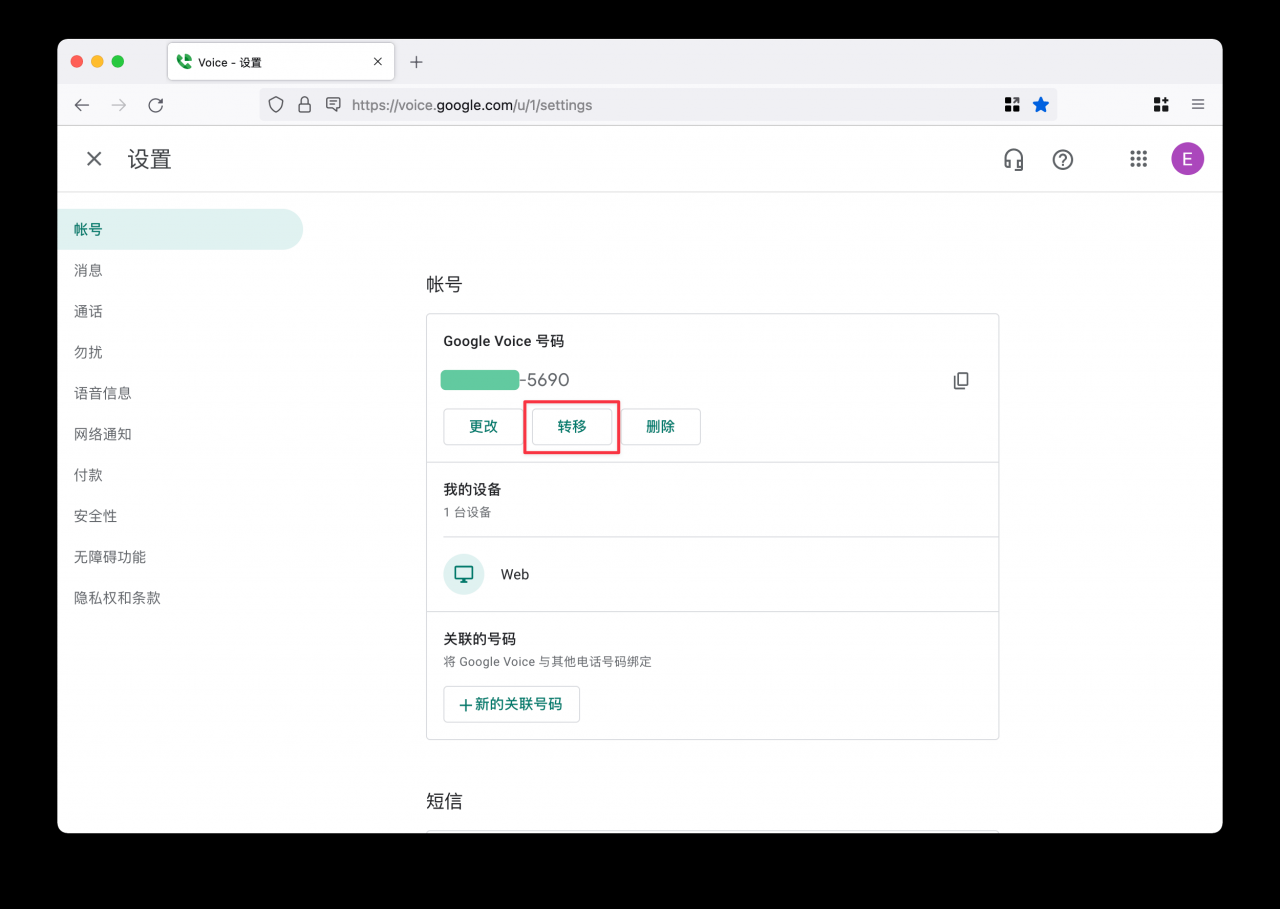The height and width of the screenshot is (909, 1280).
Task: Click the 删除 delete button
Action: (660, 427)
